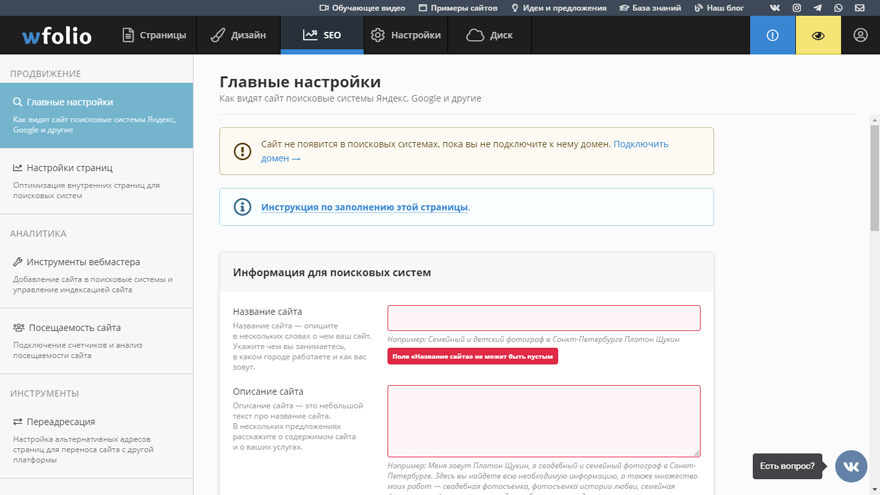Screen dimensions: 880x495
Task: Click the АНАЛИТИКА section label
Action: 38,233
